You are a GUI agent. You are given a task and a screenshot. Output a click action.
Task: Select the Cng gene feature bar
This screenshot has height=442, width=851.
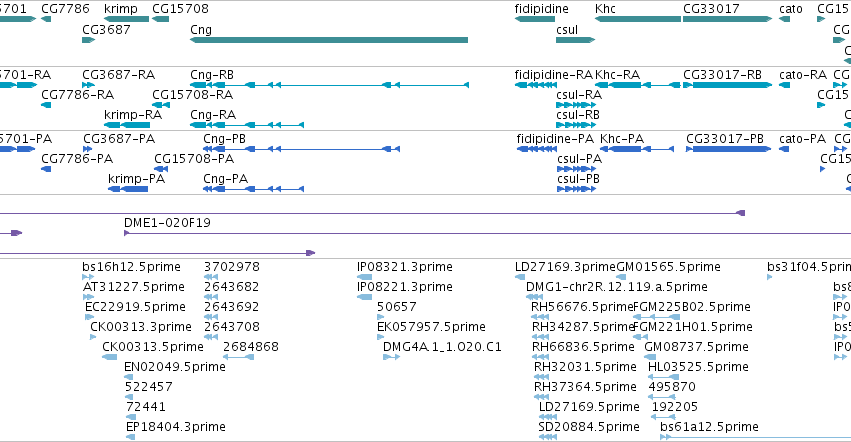click(x=329, y=40)
